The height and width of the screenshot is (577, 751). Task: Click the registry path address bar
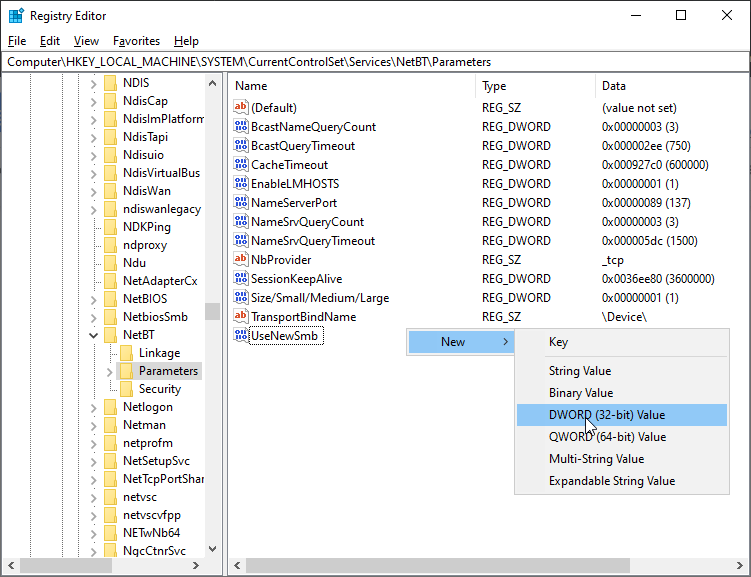click(x=376, y=62)
